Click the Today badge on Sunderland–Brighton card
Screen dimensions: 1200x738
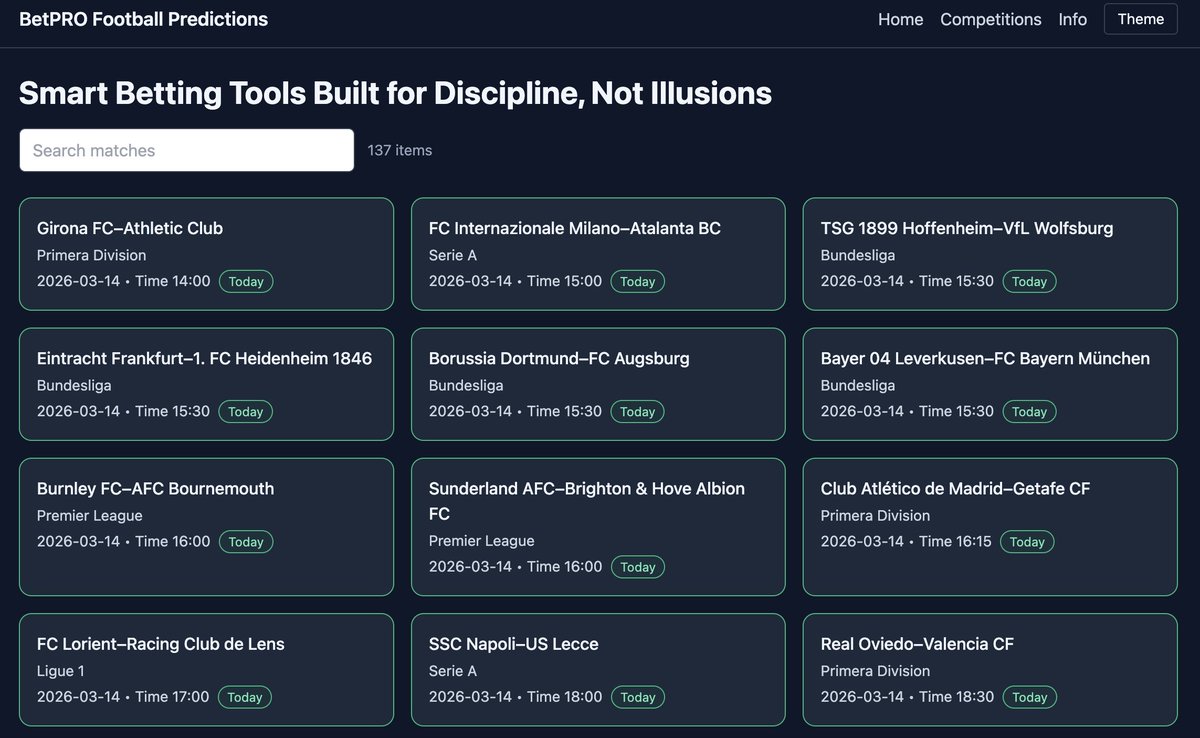pyautogui.click(x=638, y=567)
